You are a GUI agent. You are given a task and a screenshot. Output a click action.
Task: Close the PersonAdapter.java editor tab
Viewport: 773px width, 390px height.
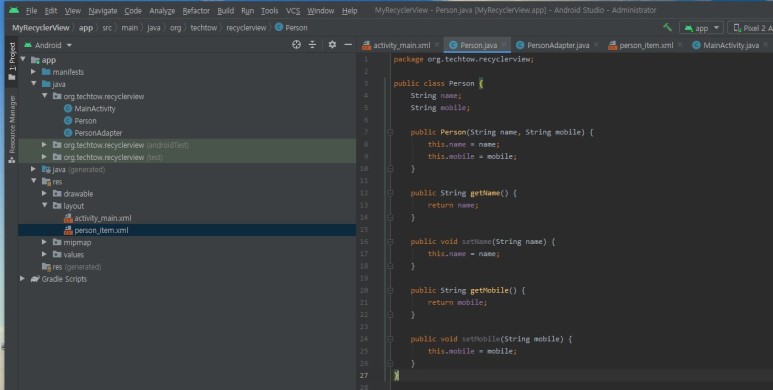point(596,45)
